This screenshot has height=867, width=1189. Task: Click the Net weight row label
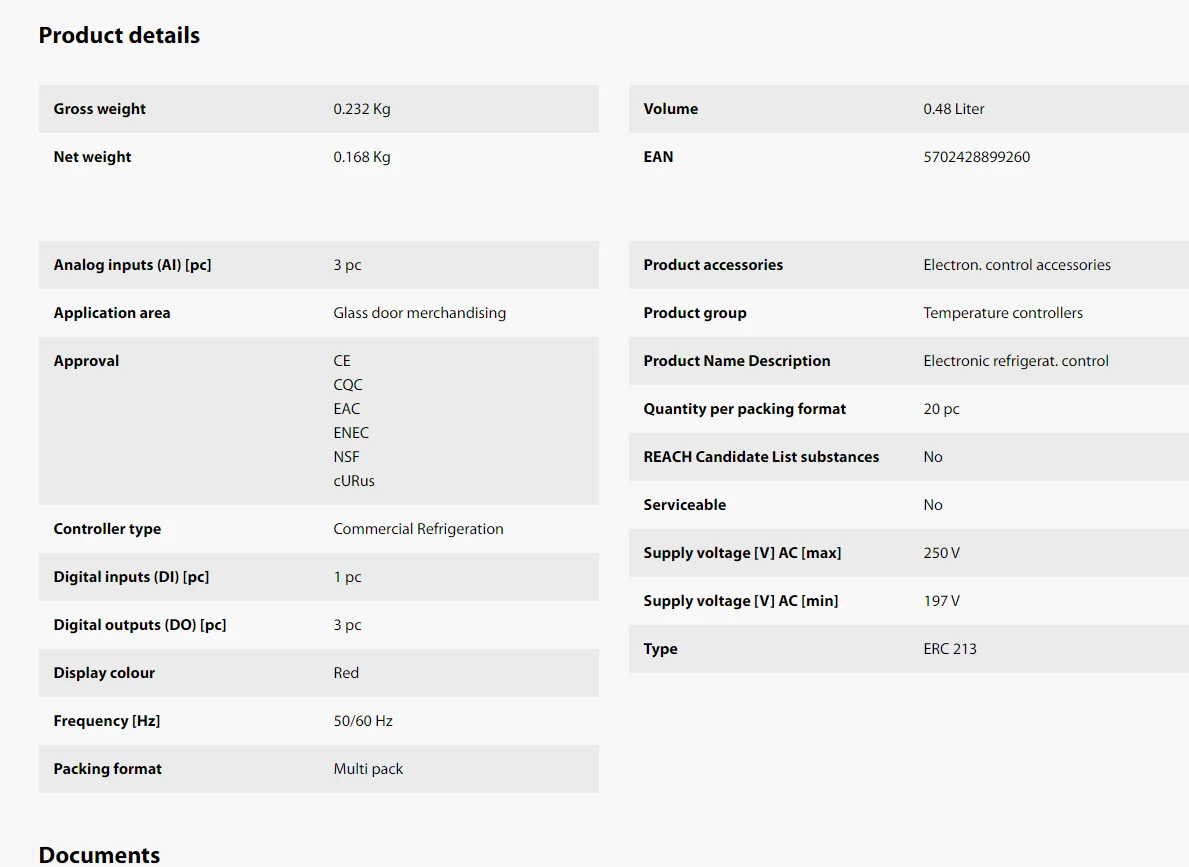[x=92, y=157]
